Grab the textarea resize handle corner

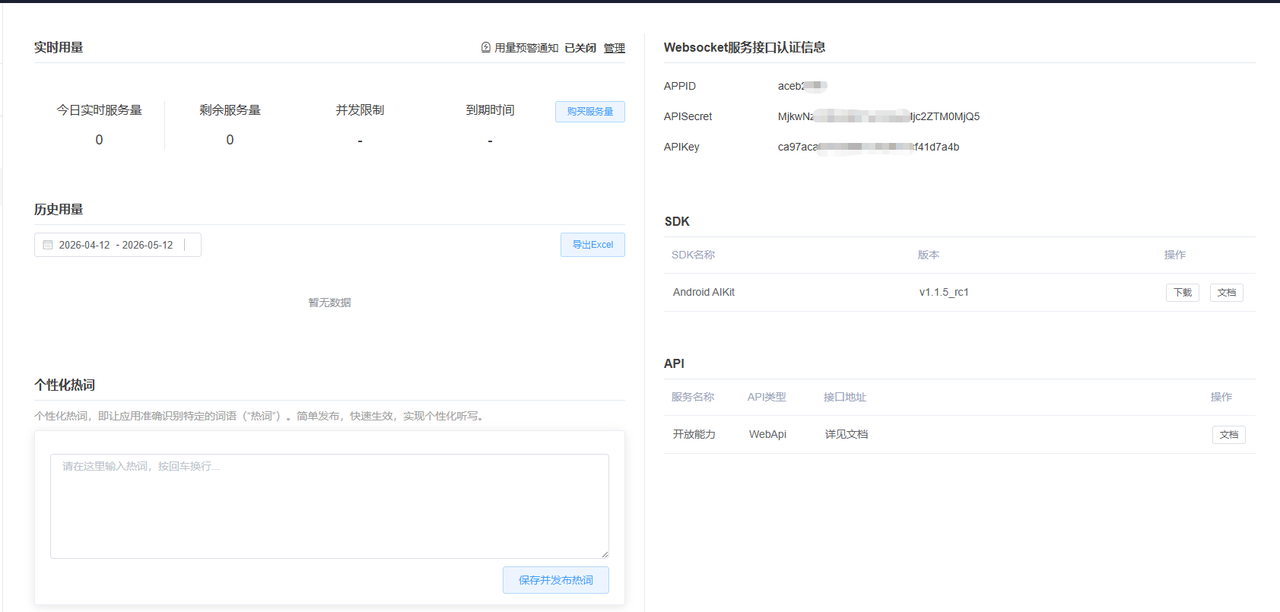point(604,554)
